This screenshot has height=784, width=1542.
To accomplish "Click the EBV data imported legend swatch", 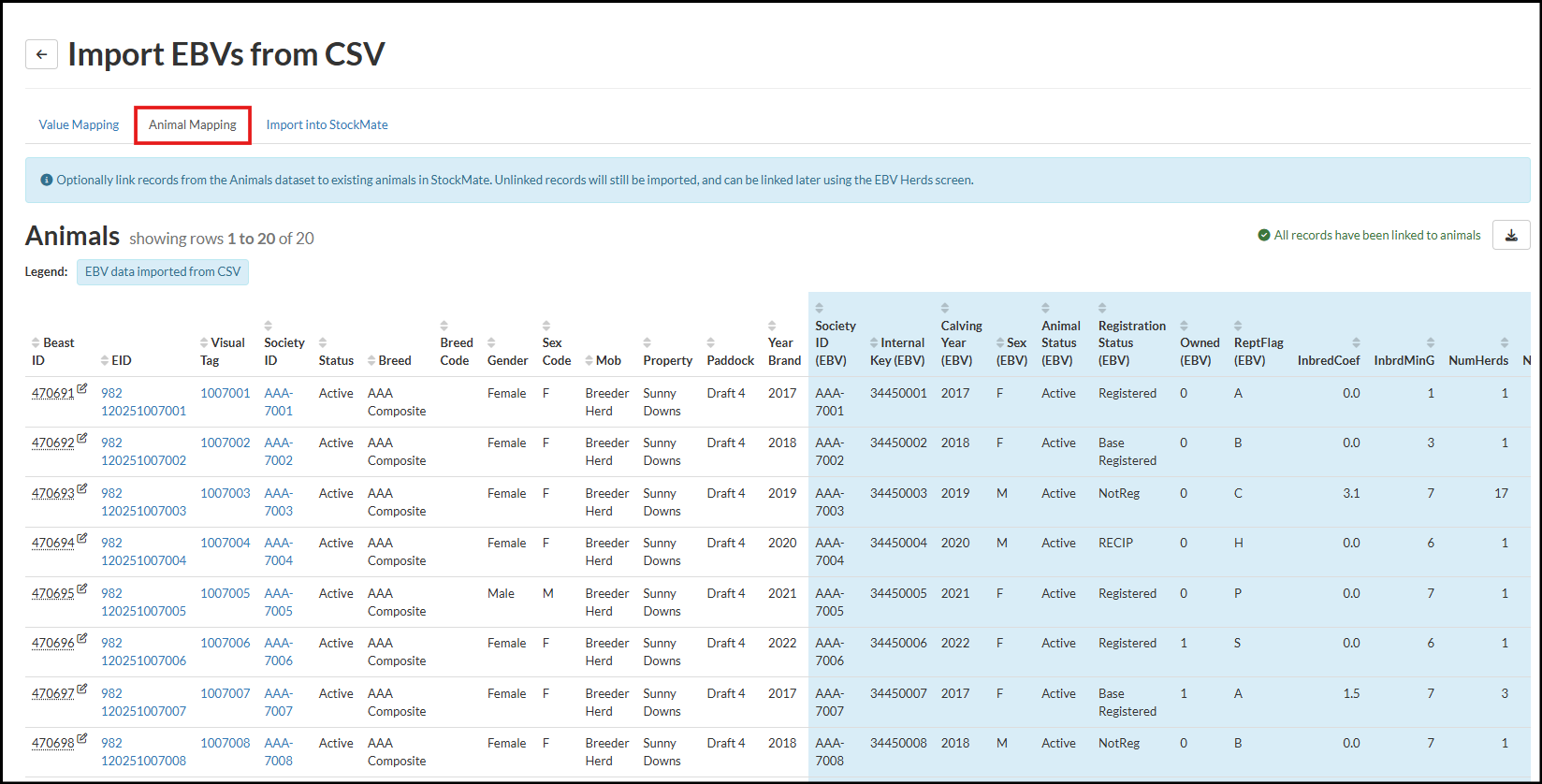I will [163, 271].
